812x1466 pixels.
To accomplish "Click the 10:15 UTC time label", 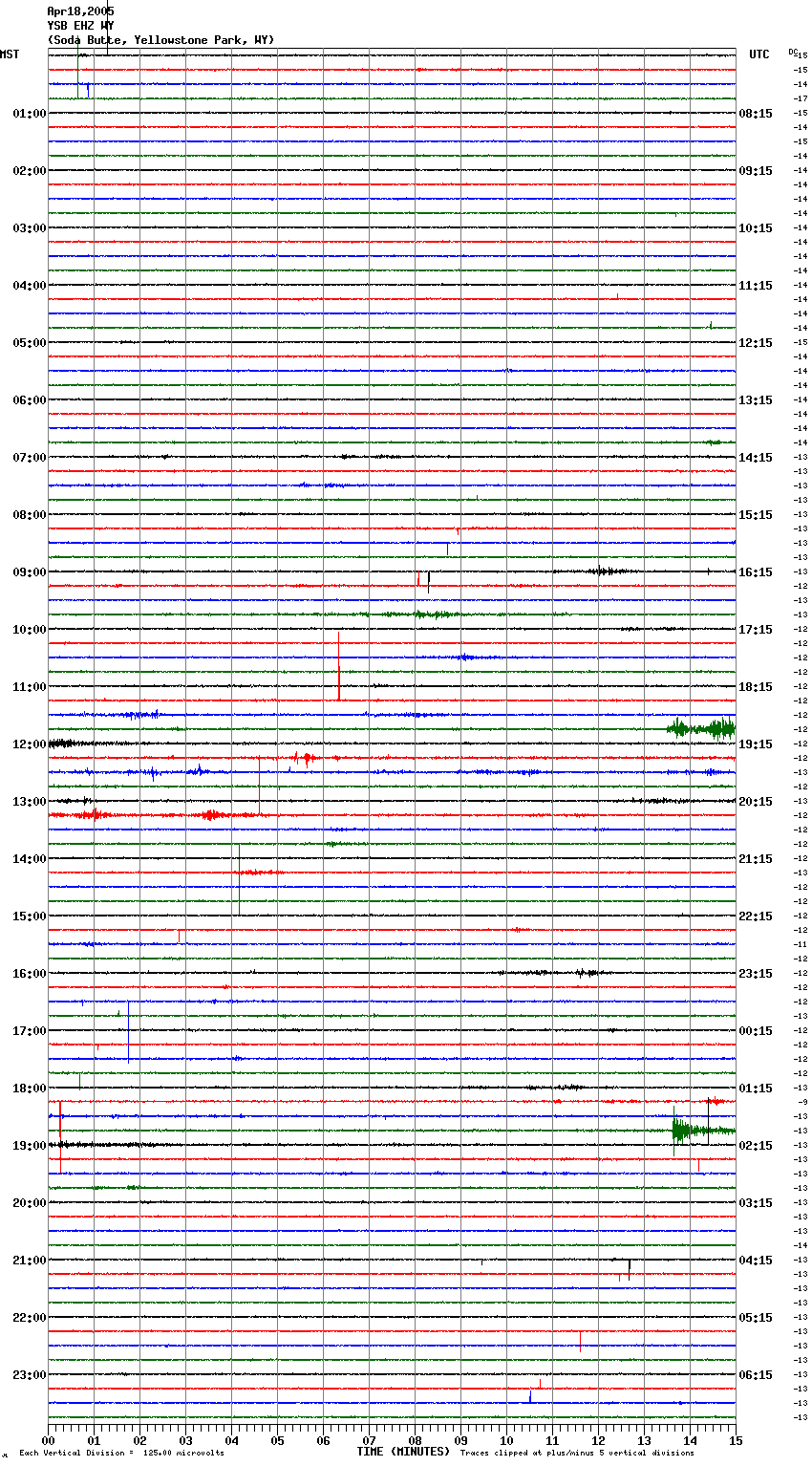I will [756, 228].
